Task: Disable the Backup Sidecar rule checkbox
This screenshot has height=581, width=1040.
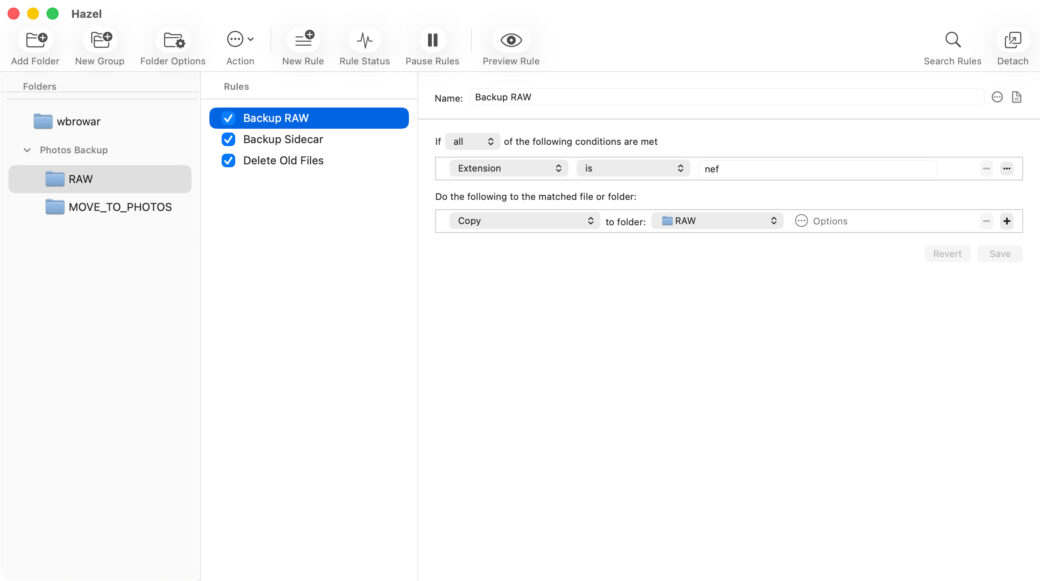Action: (x=228, y=139)
